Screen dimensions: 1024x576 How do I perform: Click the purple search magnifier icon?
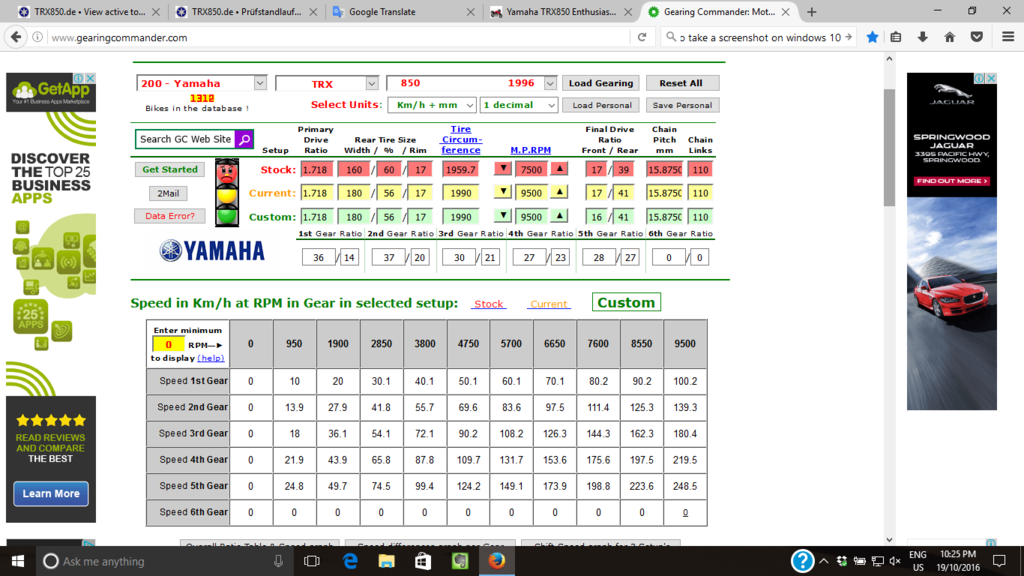pos(244,139)
